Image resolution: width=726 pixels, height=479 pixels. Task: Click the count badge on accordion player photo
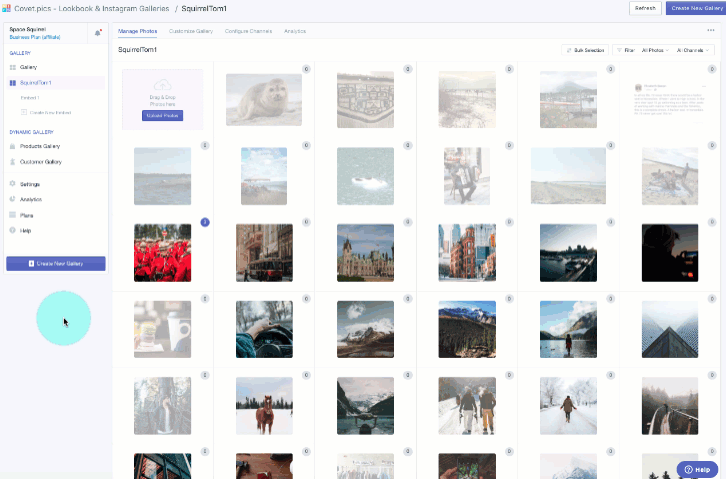[x=509, y=146]
